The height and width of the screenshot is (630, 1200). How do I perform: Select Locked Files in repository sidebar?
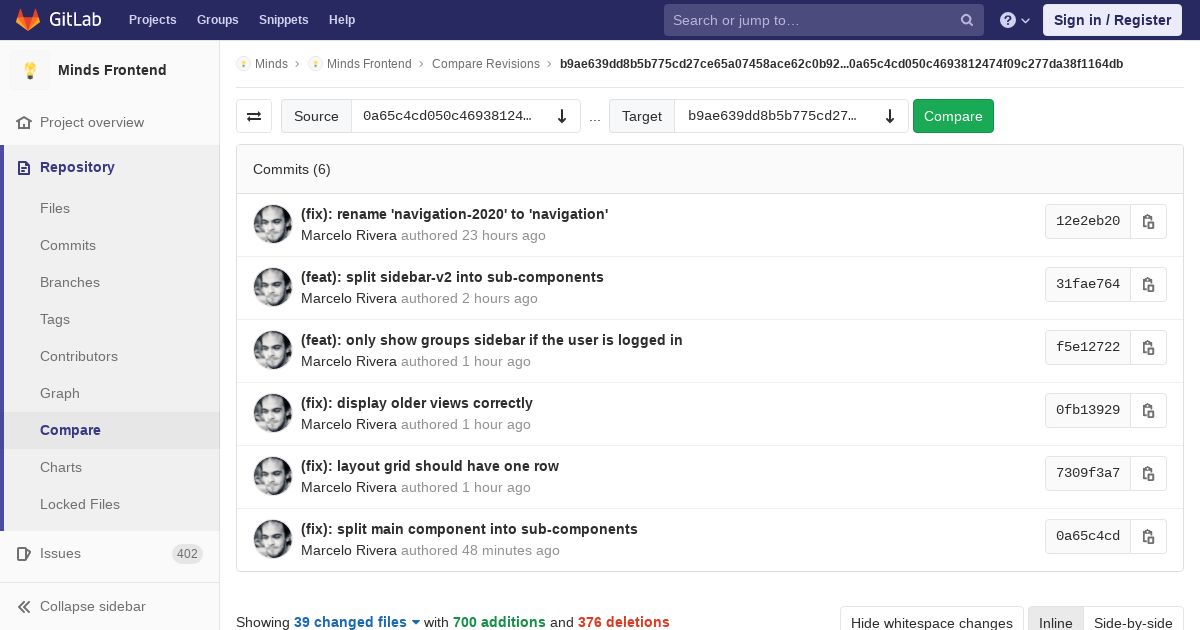coord(80,504)
